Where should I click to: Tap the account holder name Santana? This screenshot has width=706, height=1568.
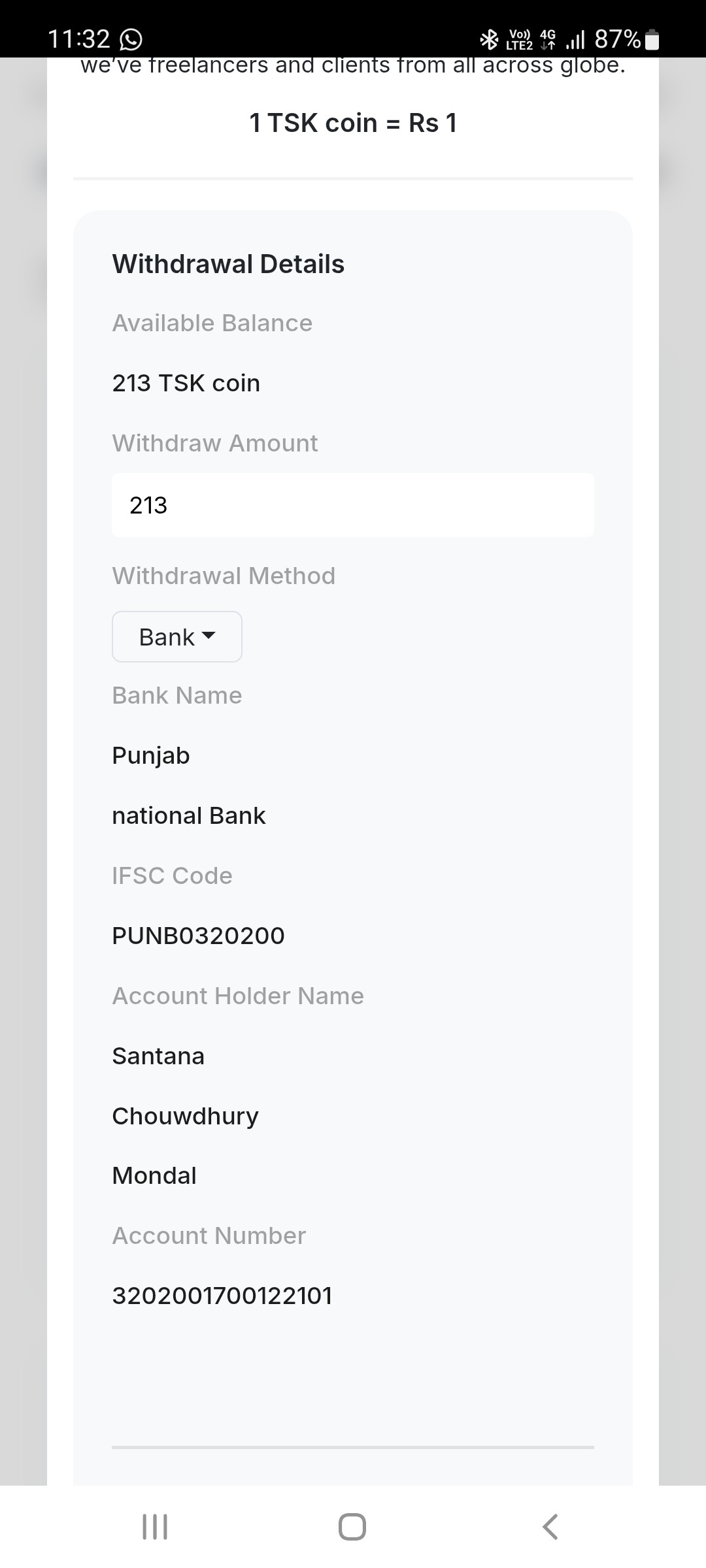[158, 1056]
